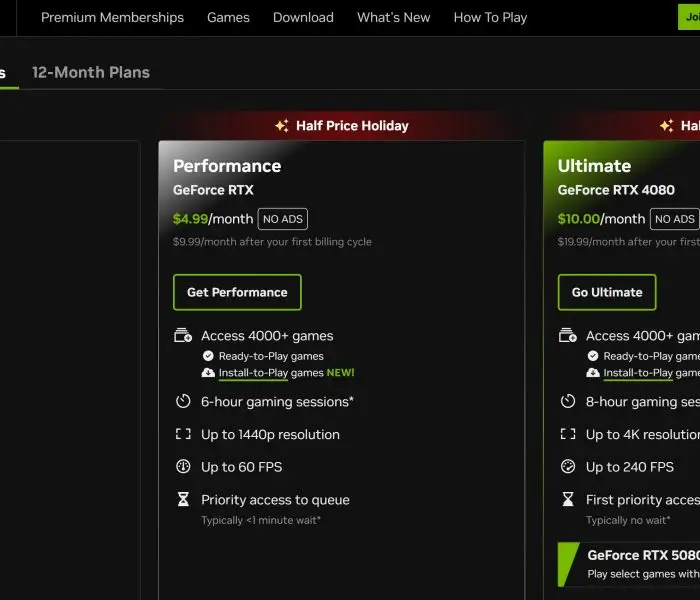700x600 pixels.
Task: Click the clock icon beside 6-hour gaming sessions
Action: tap(183, 401)
